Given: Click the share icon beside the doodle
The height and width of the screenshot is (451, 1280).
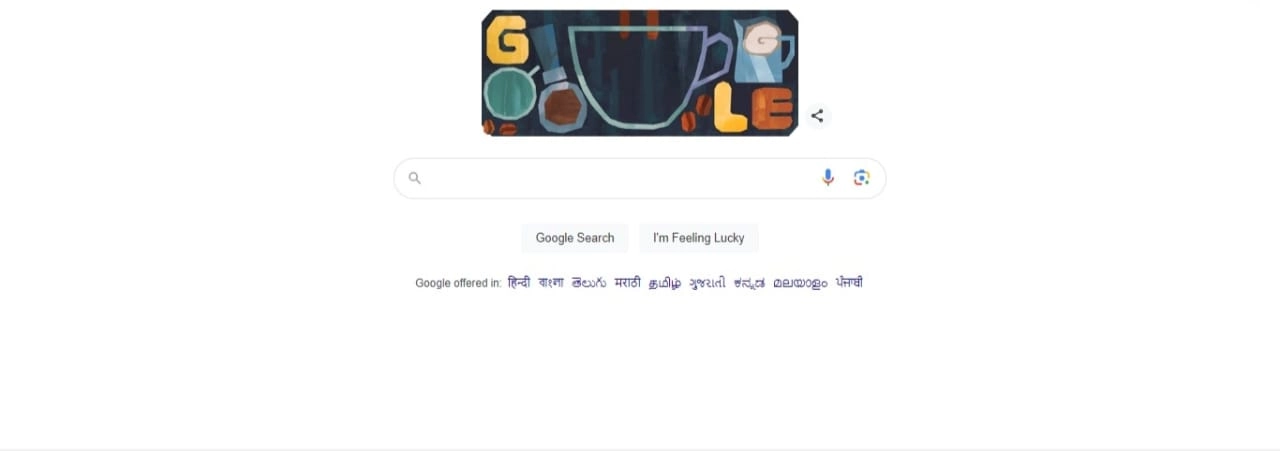Looking at the screenshot, I should (x=817, y=116).
